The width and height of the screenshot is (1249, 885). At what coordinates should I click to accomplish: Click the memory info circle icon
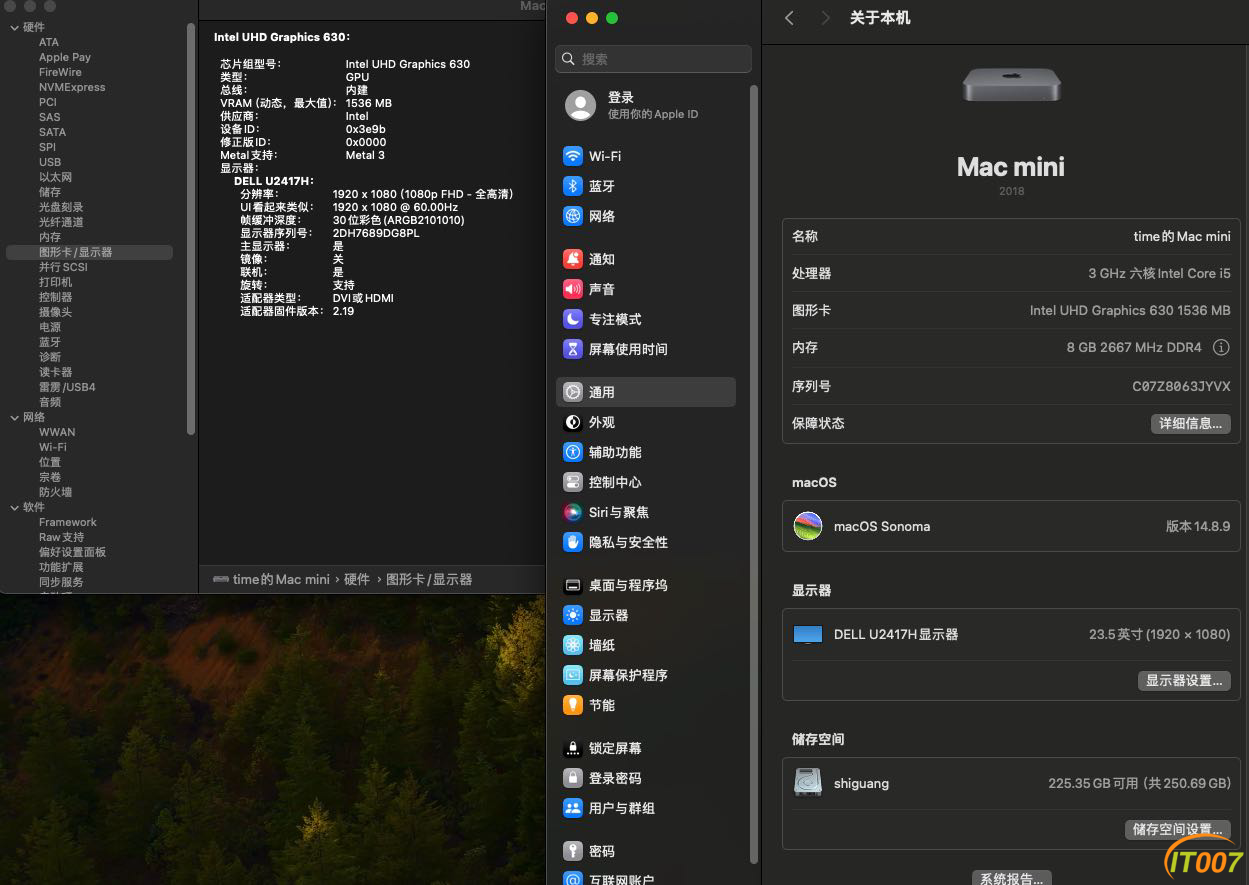point(1221,348)
